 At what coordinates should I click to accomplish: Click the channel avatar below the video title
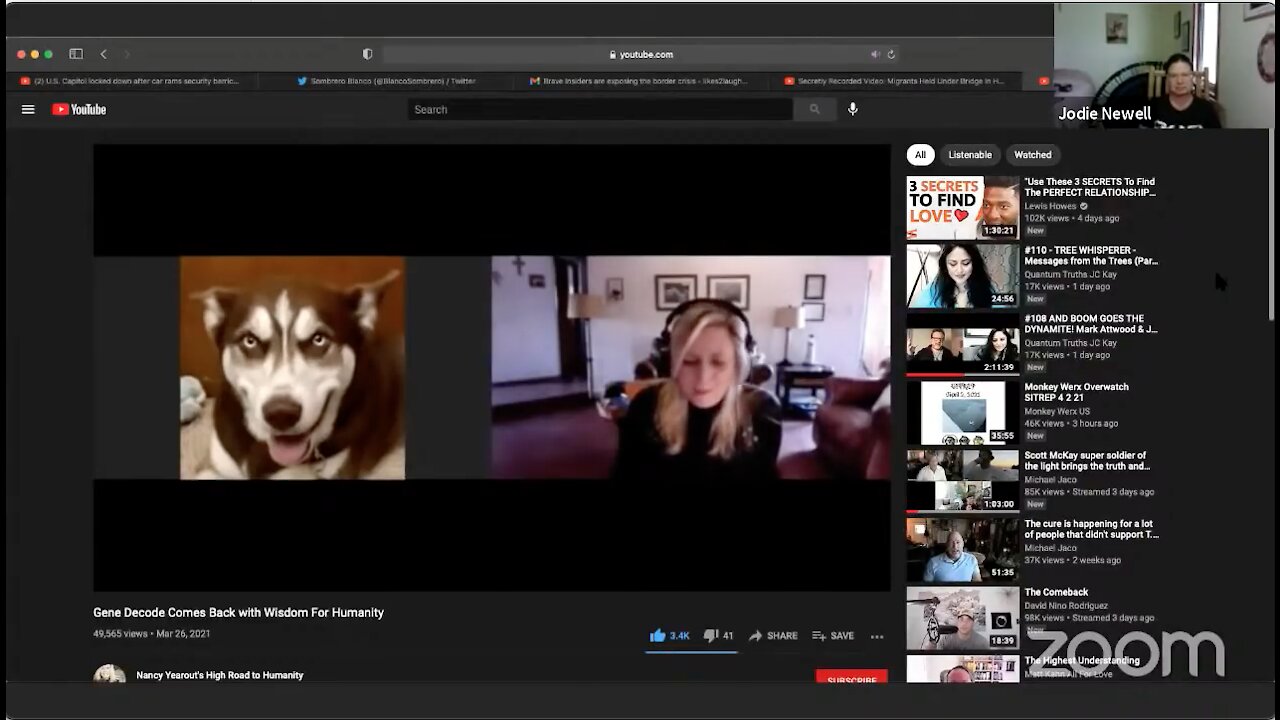click(110, 675)
